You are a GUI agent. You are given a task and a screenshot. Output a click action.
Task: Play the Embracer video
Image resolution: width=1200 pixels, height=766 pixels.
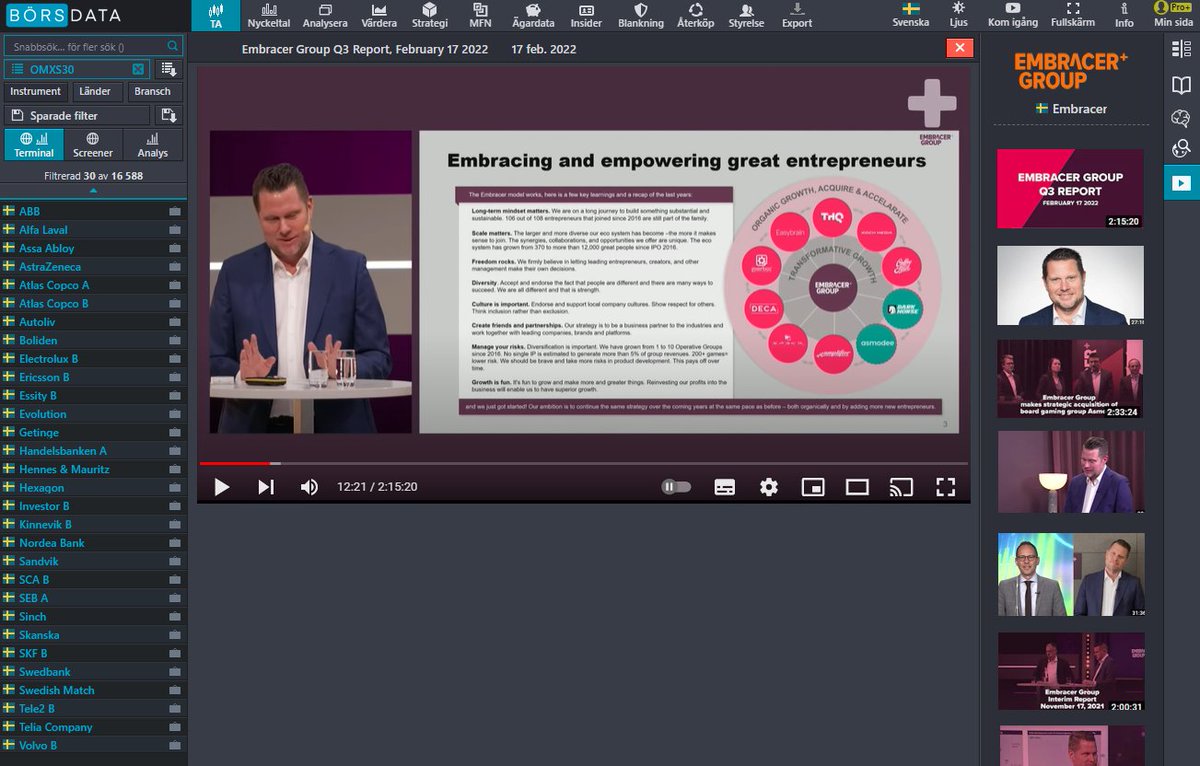[x=222, y=487]
